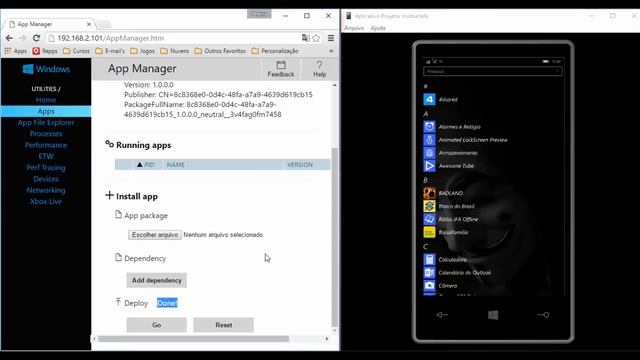The height and width of the screenshot is (360, 640).
Task: Open the Outros Favoritos bookmarks folder
Action: pyautogui.click(x=220, y=51)
